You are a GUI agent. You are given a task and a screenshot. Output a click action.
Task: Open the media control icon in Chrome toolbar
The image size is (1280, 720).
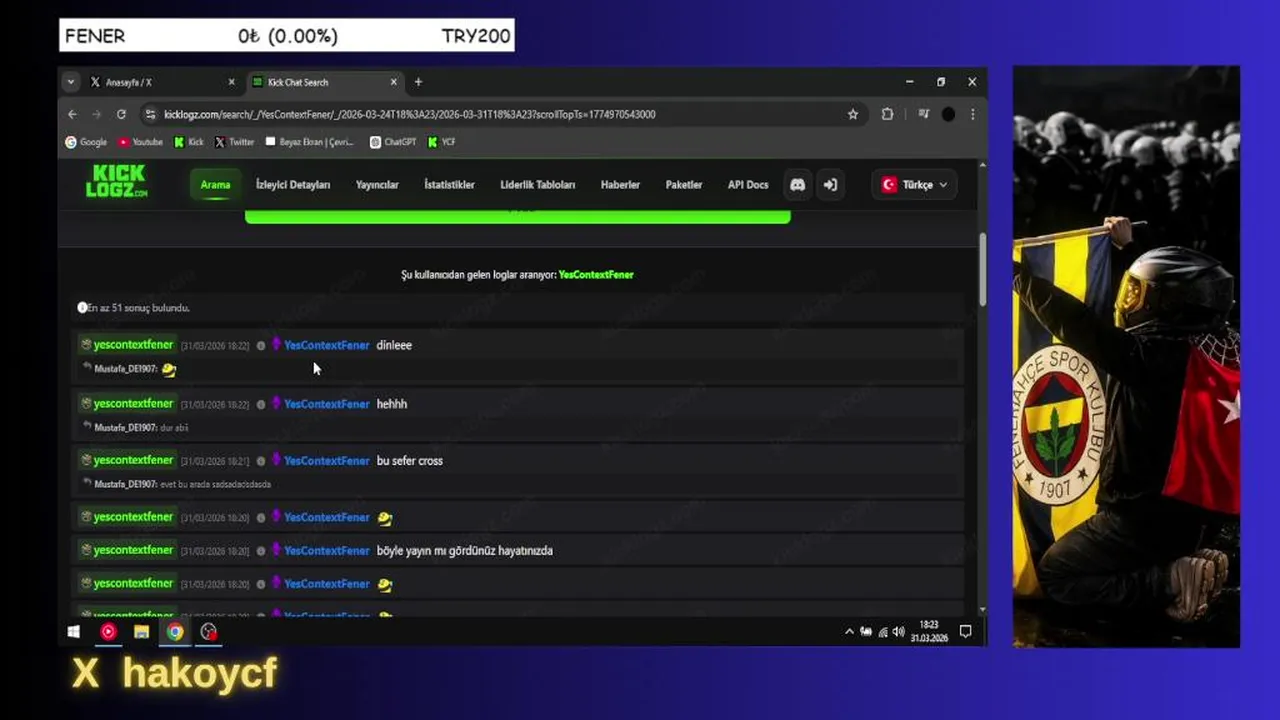tap(922, 114)
